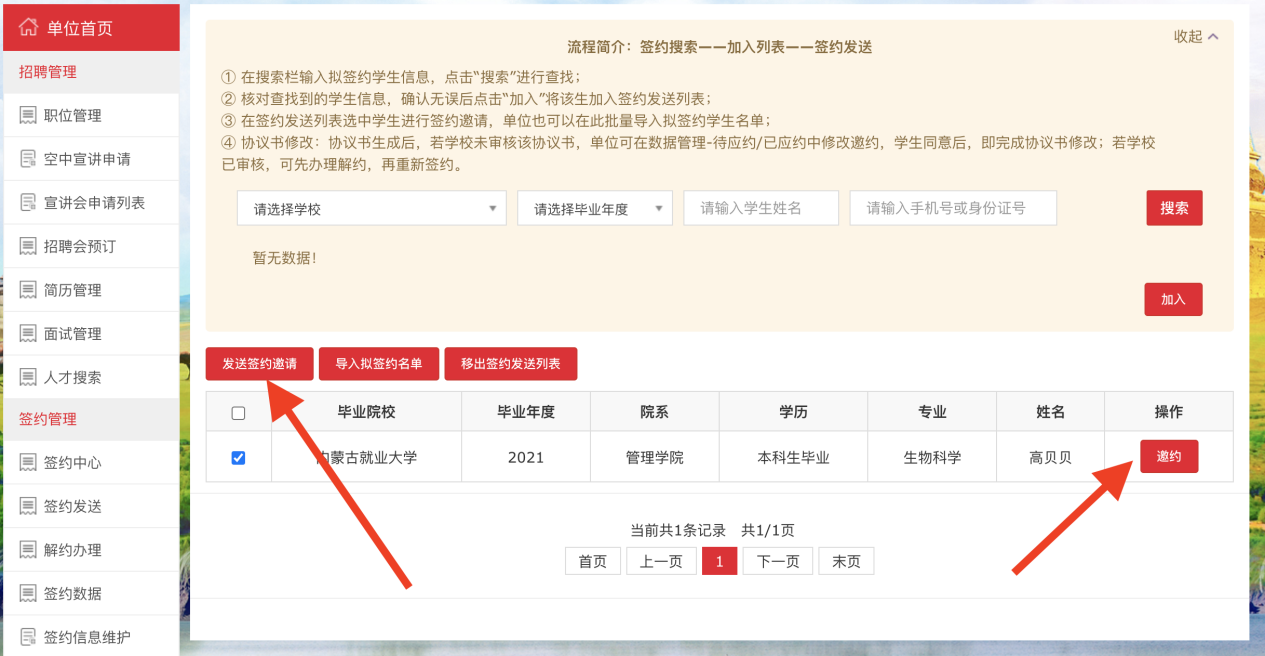Click the icon next to 解约办理
Viewport: 1265px width, 656px height.
pos(28,550)
